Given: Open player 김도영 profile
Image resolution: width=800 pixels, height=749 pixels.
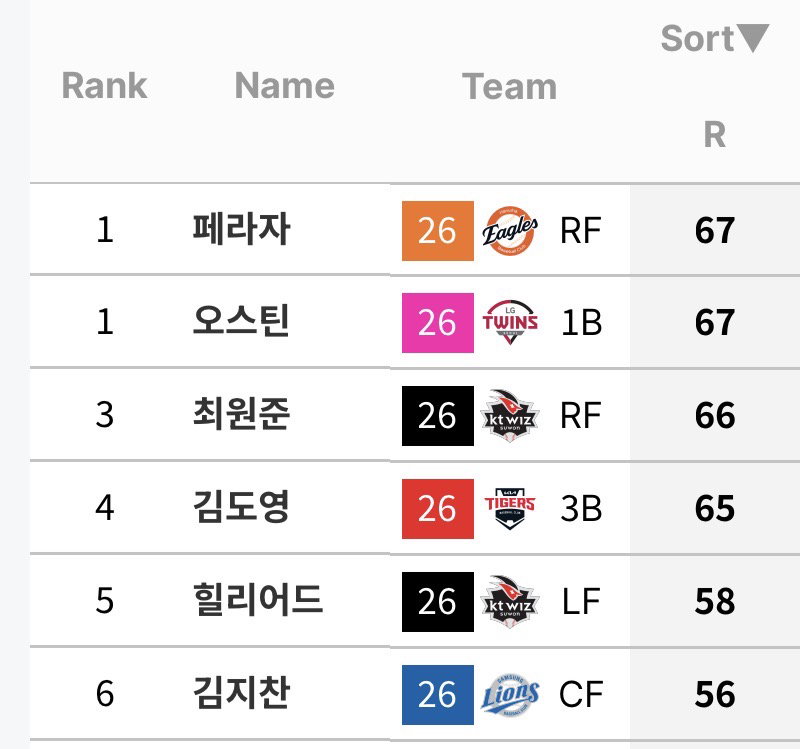Looking at the screenshot, I should (x=241, y=507).
